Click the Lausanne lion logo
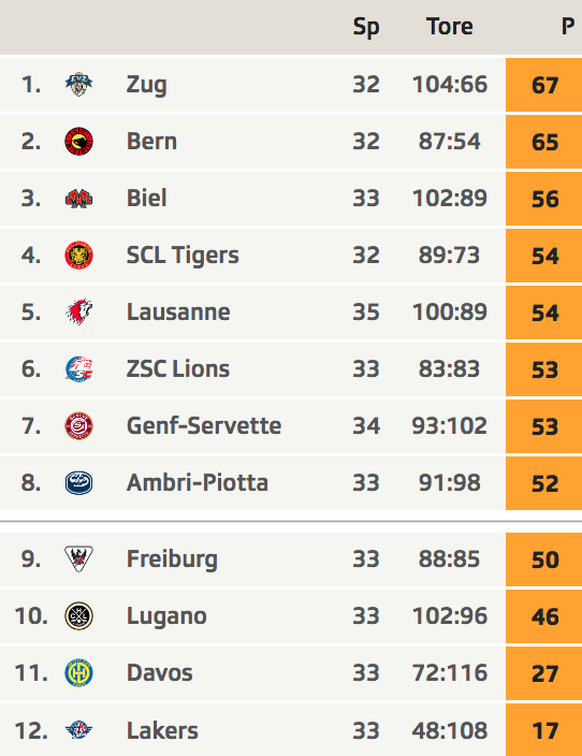 (x=79, y=312)
